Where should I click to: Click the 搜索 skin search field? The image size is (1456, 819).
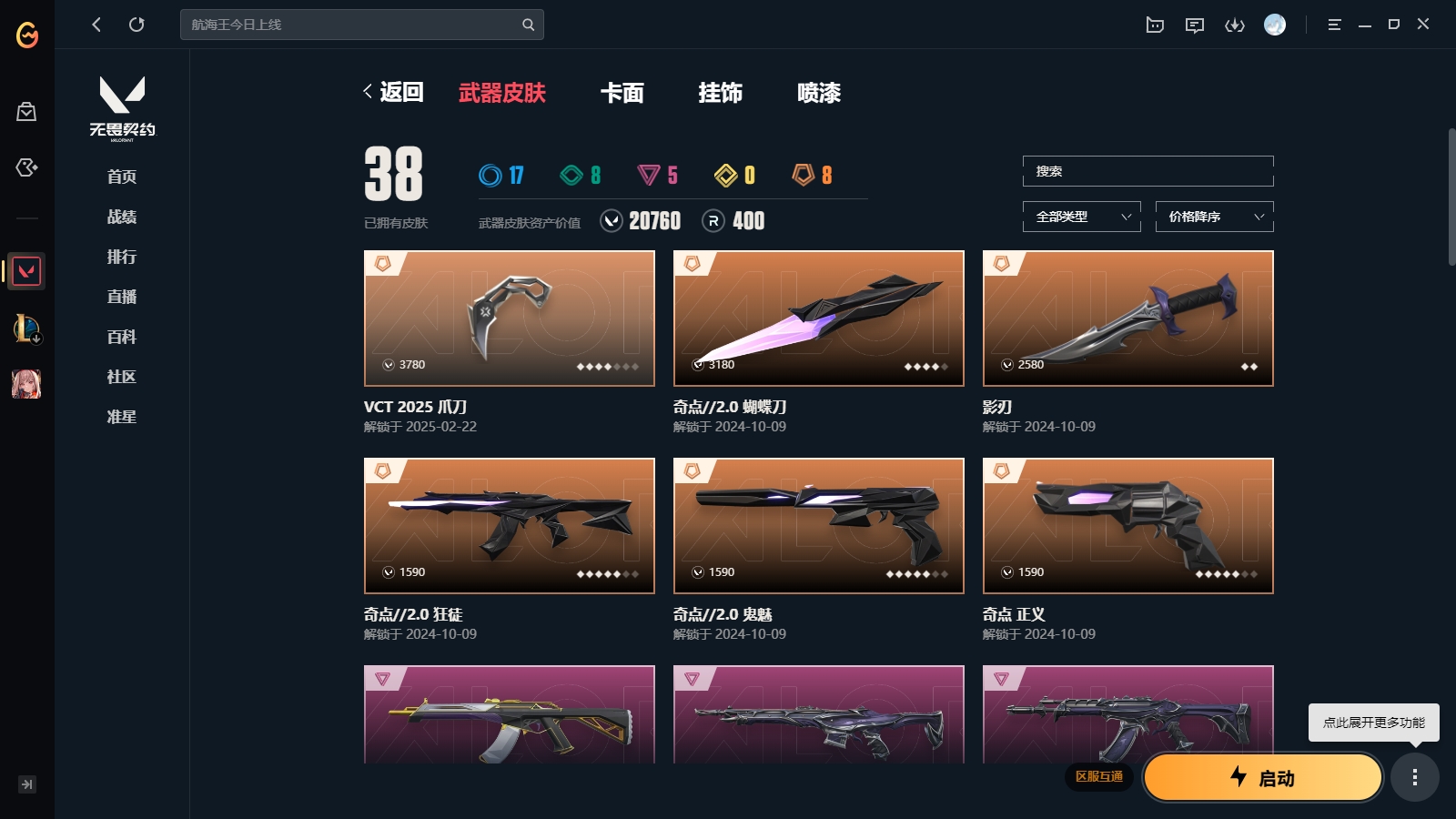coord(1148,171)
